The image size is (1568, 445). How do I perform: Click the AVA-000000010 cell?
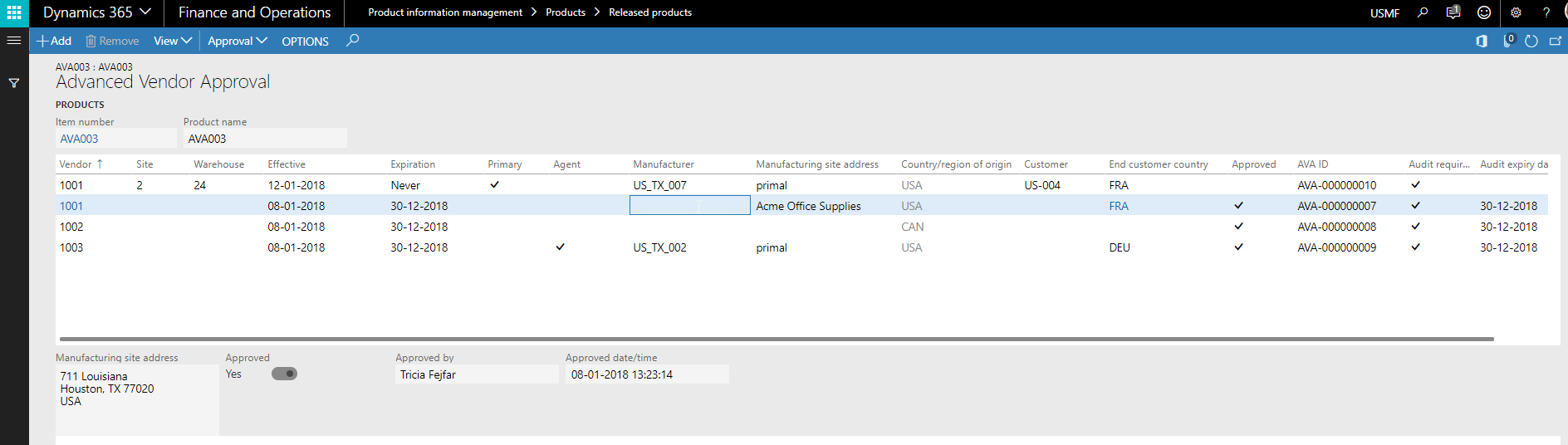point(1336,185)
